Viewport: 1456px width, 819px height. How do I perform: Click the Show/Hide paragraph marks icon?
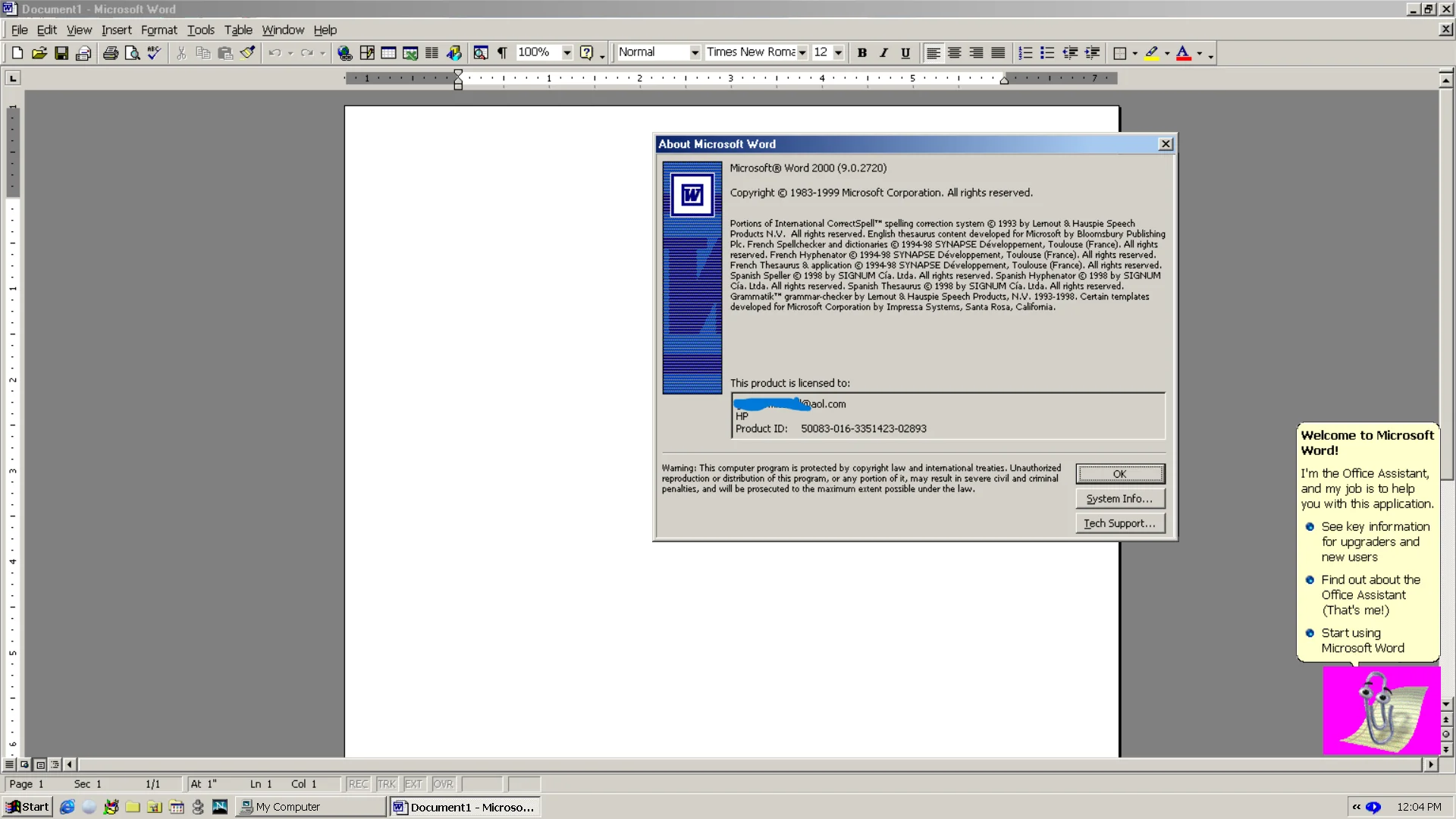503,53
